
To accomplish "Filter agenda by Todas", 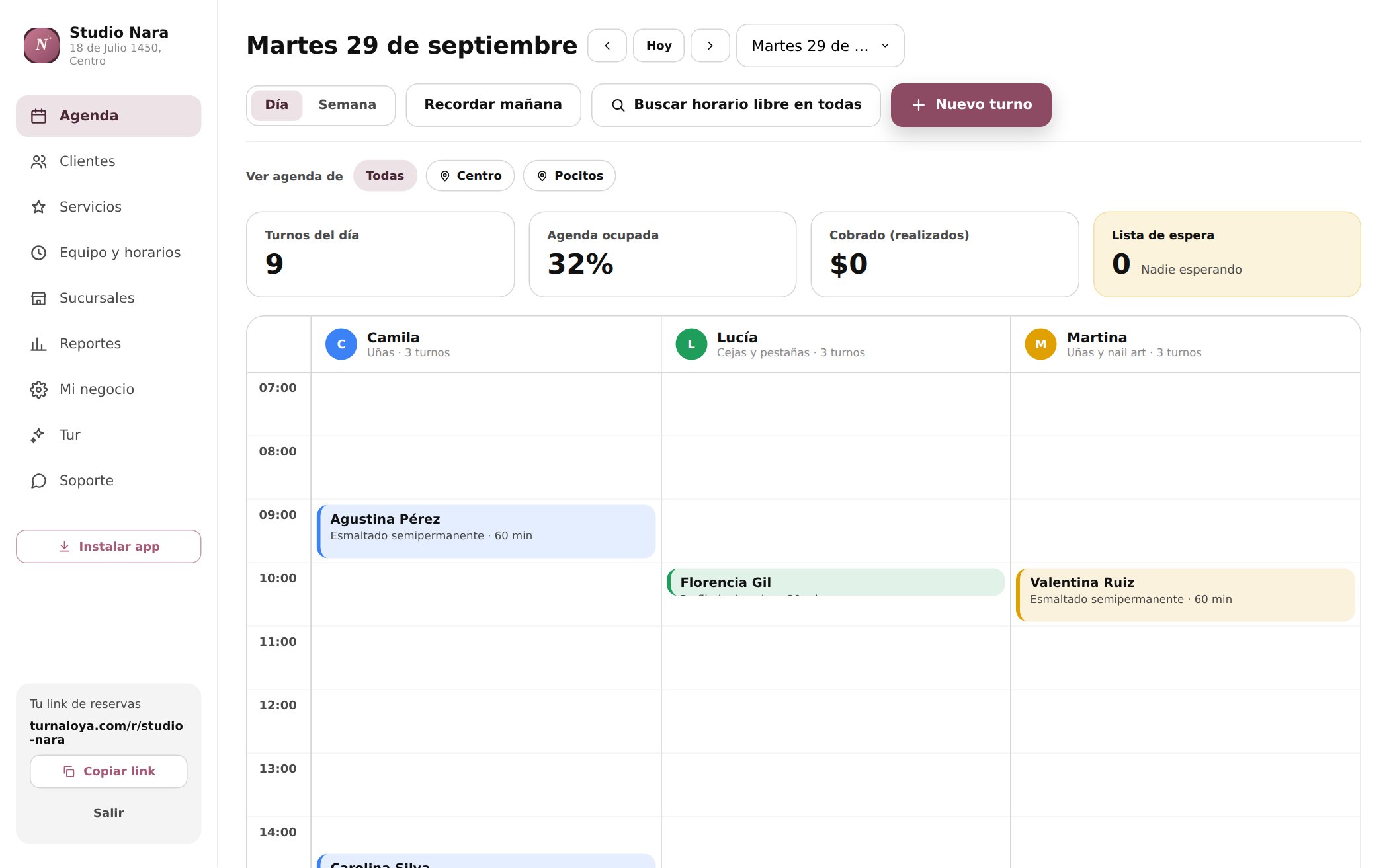I will click(385, 176).
